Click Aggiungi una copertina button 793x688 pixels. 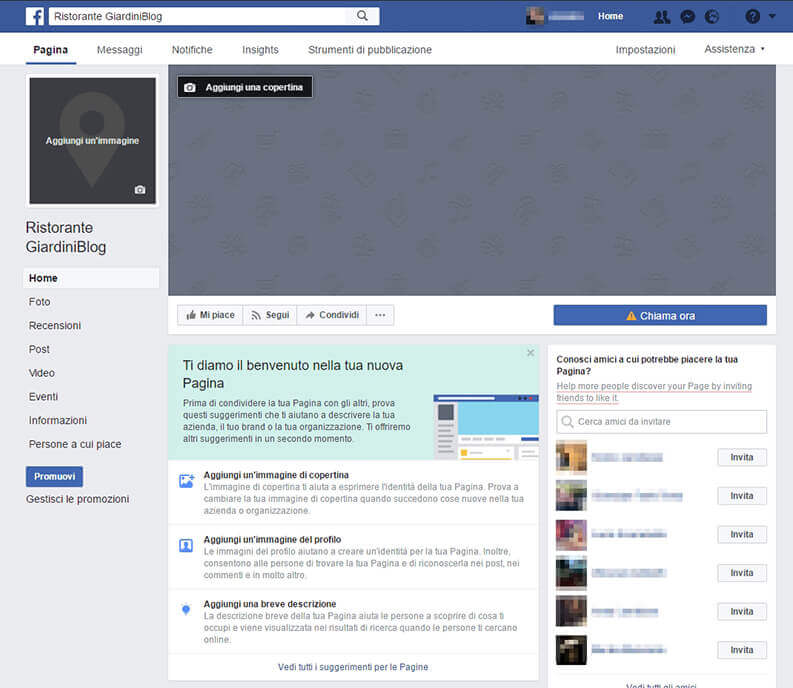pos(245,87)
